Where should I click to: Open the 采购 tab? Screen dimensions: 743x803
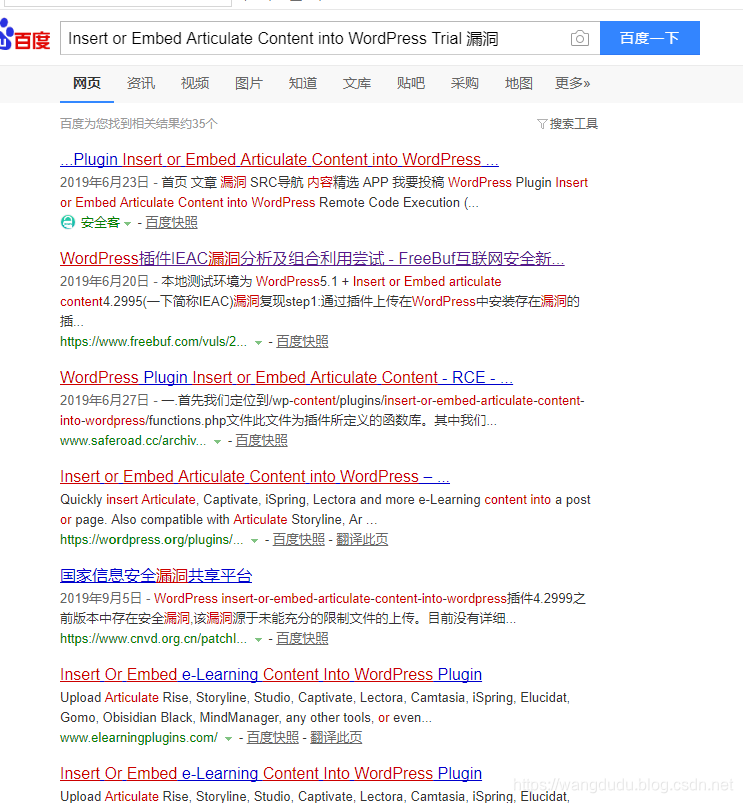point(464,83)
